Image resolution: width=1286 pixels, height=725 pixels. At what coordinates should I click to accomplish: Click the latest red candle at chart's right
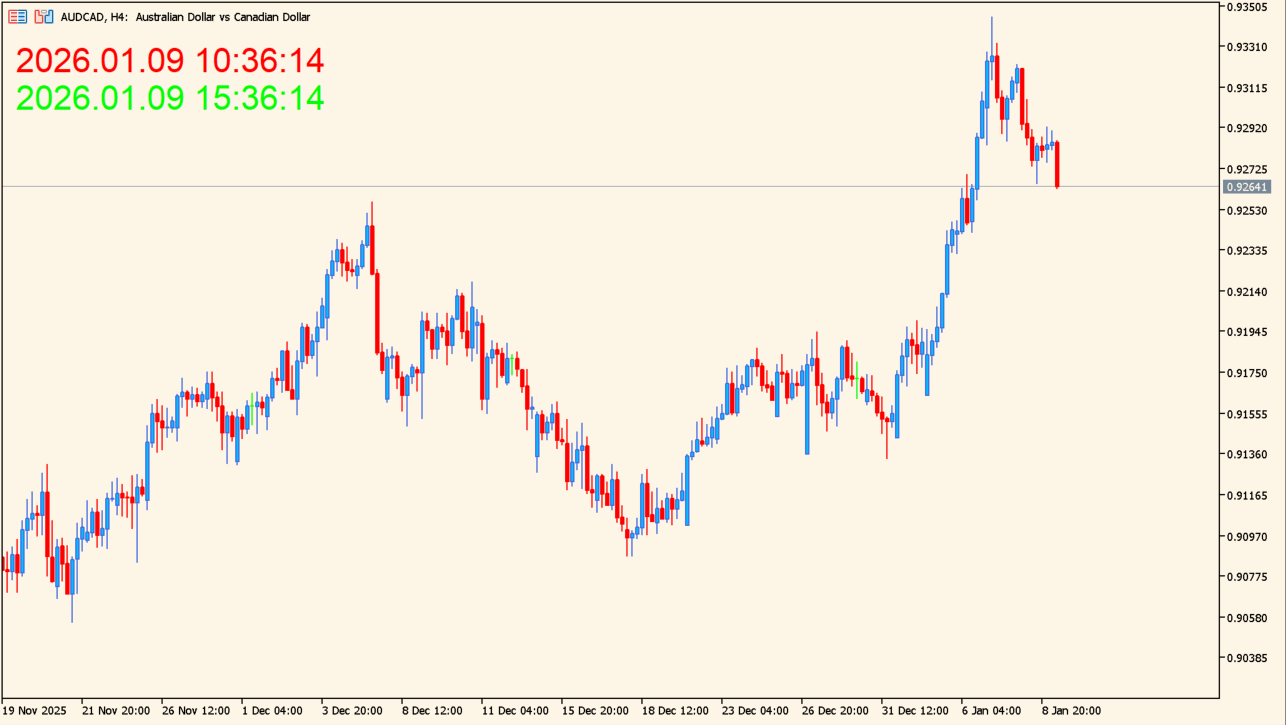(x=1057, y=164)
